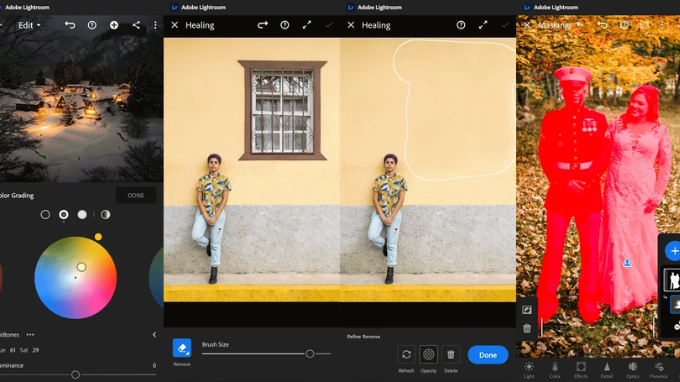Image resolution: width=680 pixels, height=382 pixels.
Task: Click the Sat value 29
Action: pyautogui.click(x=36, y=350)
